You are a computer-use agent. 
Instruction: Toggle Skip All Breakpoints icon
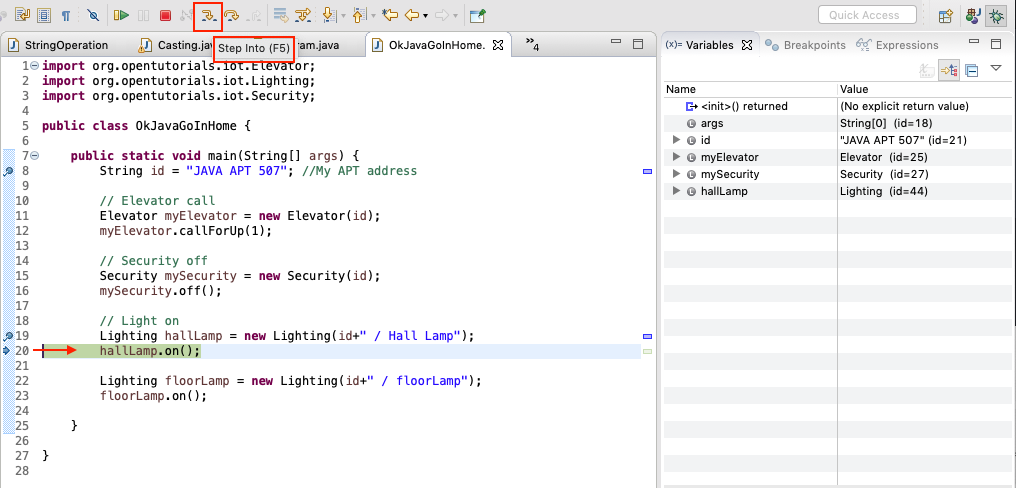tap(93, 16)
